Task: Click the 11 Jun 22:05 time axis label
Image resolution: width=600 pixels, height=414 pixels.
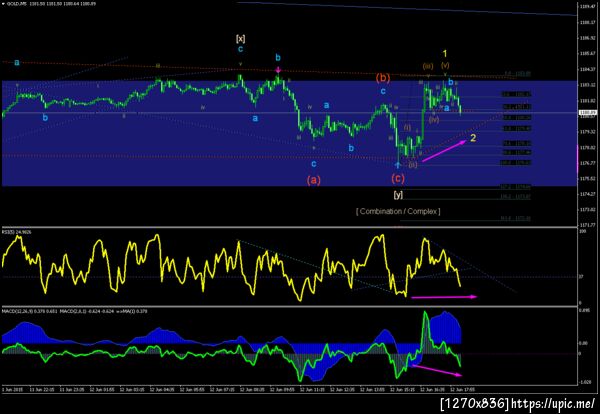Action: point(43,389)
